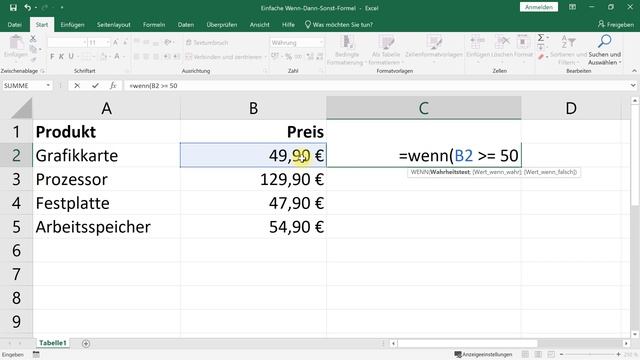Switch to the Überprüfen tab
The width and height of the screenshot is (640, 360).
[x=222, y=24]
